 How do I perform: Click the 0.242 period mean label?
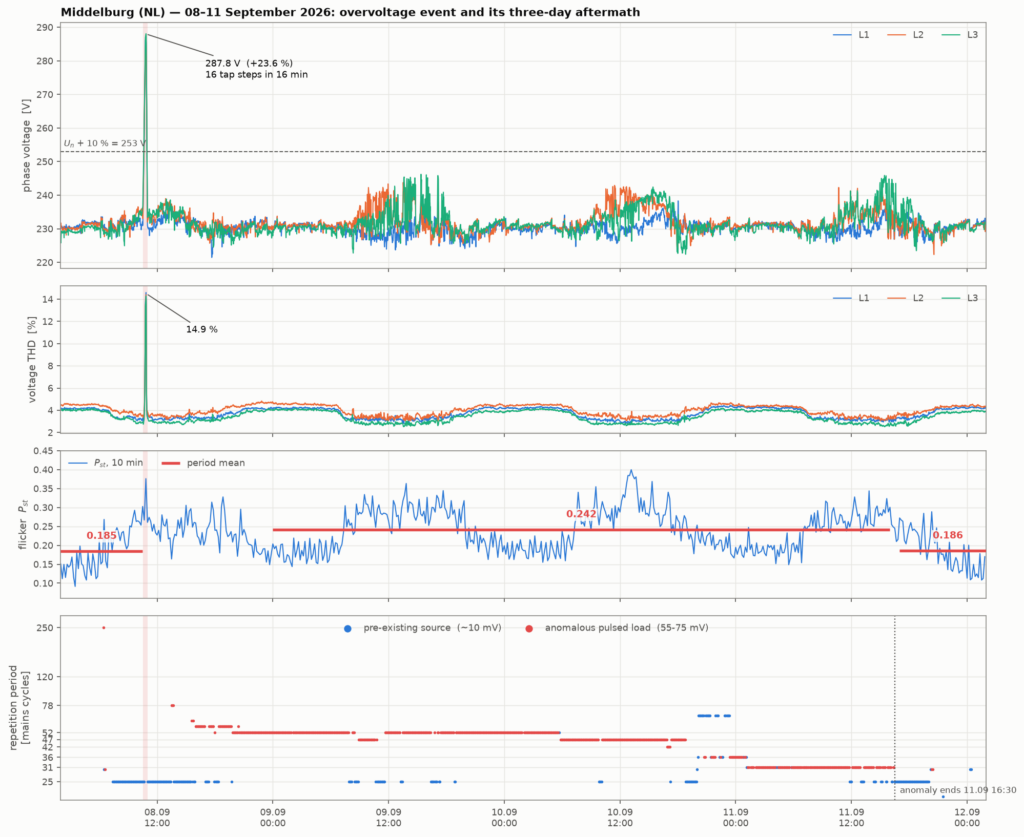[x=581, y=514]
